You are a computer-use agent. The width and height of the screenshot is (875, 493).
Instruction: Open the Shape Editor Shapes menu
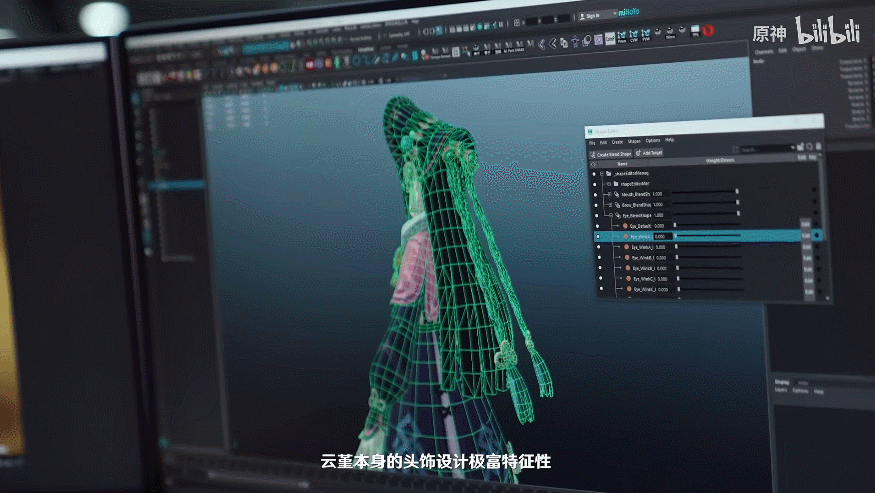634,141
